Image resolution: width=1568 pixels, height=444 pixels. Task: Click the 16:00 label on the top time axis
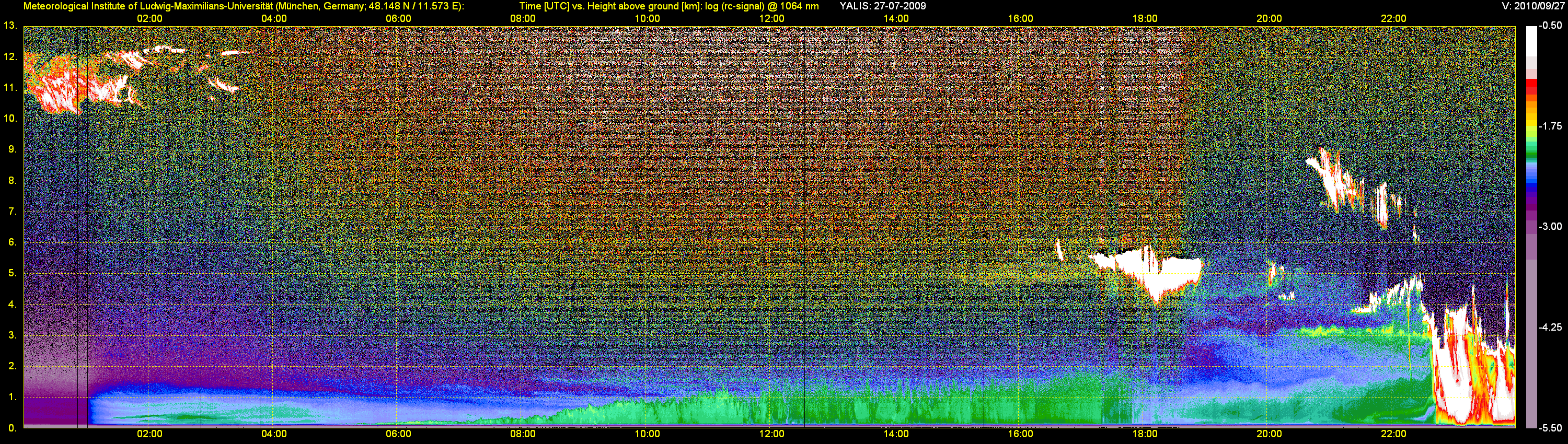[x=1020, y=19]
